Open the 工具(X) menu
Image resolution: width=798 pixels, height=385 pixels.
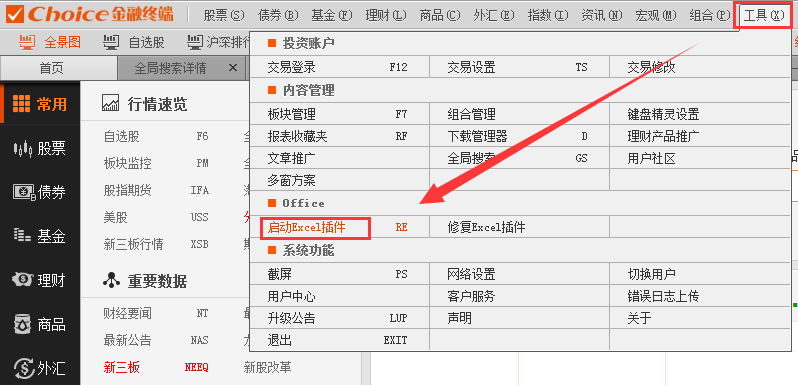tap(764, 15)
